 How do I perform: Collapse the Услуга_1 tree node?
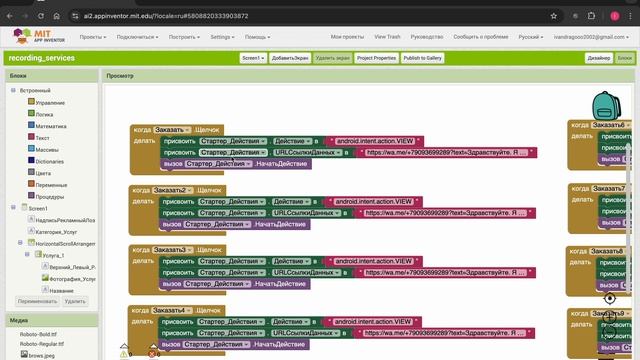click(x=27, y=255)
